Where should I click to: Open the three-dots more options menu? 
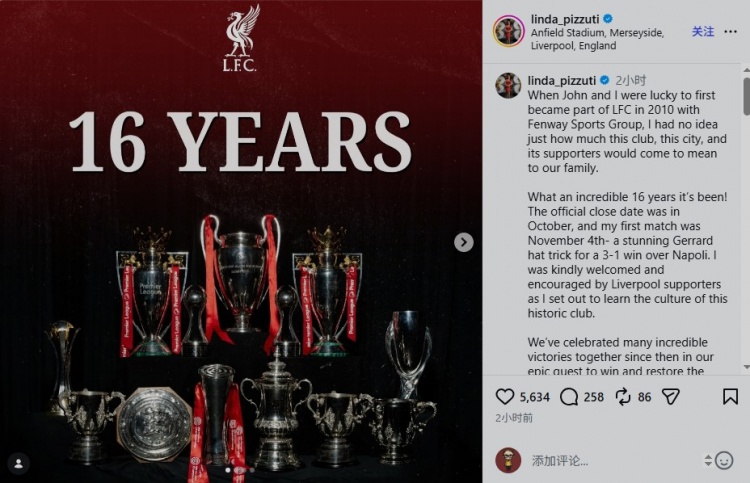tap(730, 32)
